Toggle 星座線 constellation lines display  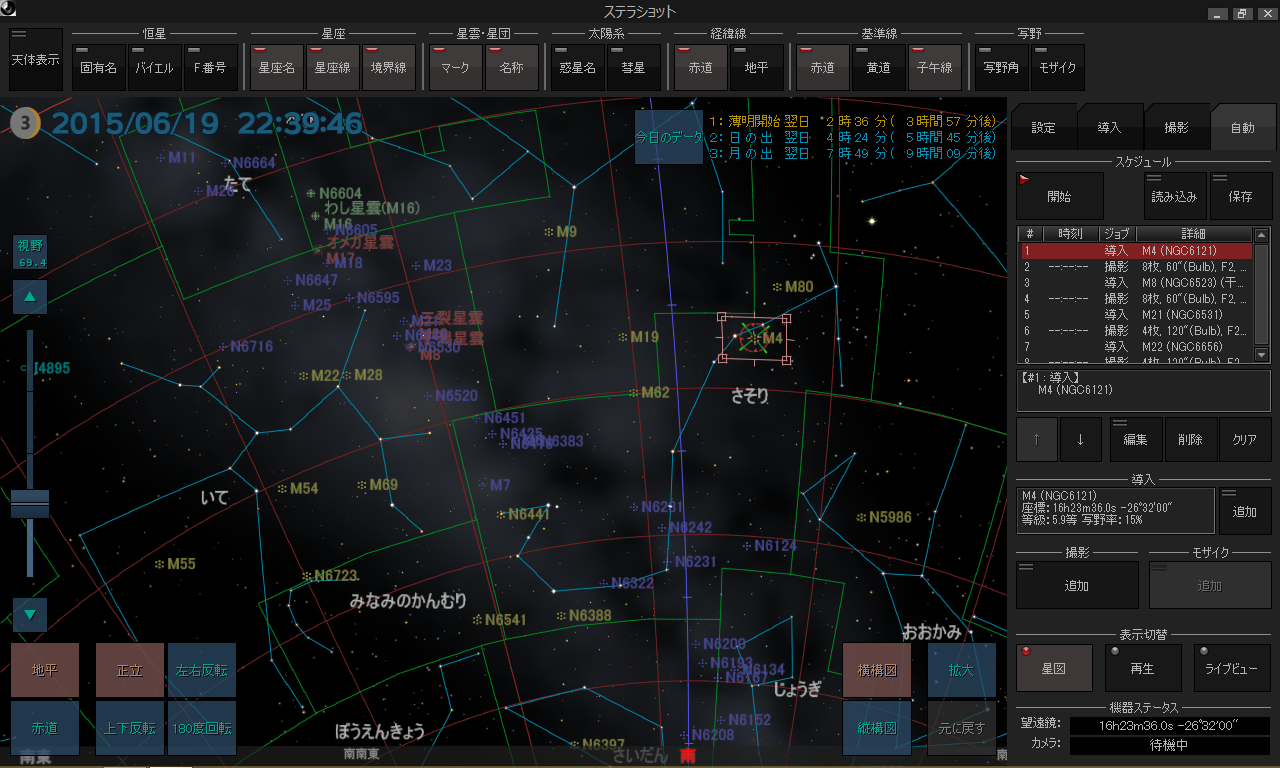click(332, 68)
